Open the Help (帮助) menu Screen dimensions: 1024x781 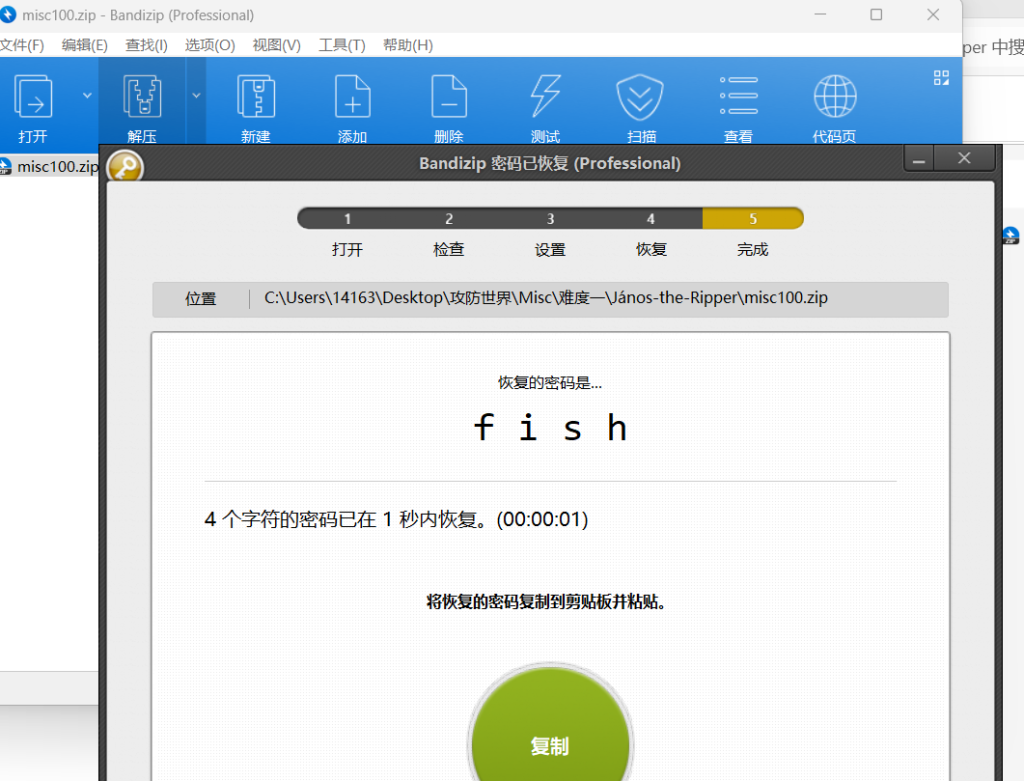pyautogui.click(x=407, y=45)
